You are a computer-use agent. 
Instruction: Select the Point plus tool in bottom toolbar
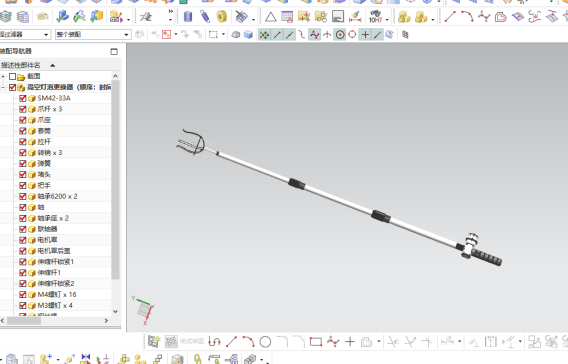(x=350, y=342)
